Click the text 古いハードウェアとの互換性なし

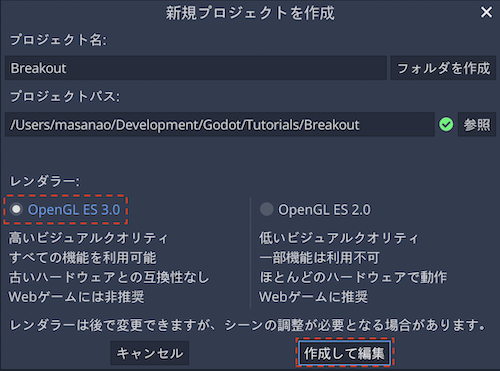[109, 277]
